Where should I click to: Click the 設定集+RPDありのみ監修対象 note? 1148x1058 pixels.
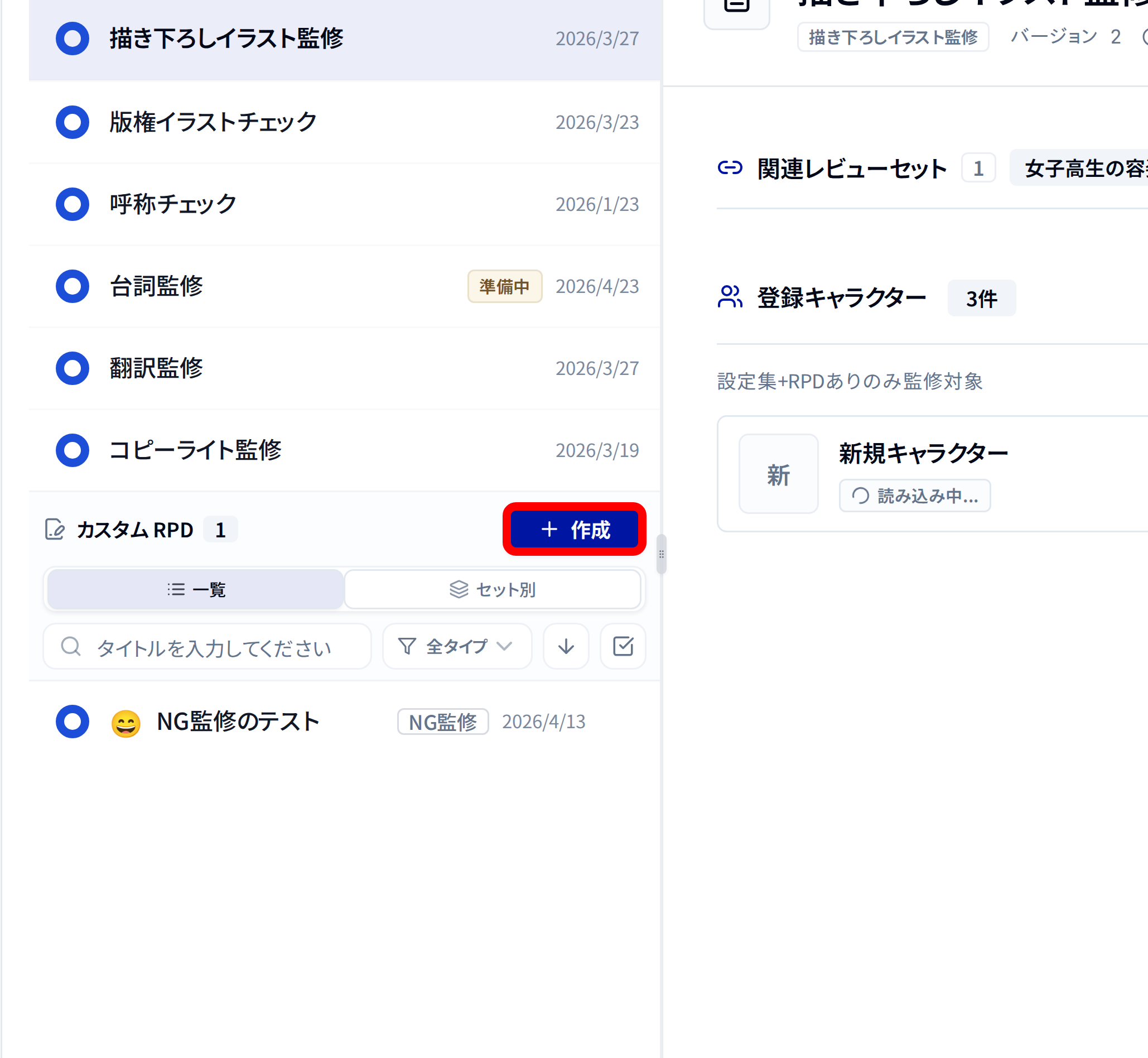850,381
